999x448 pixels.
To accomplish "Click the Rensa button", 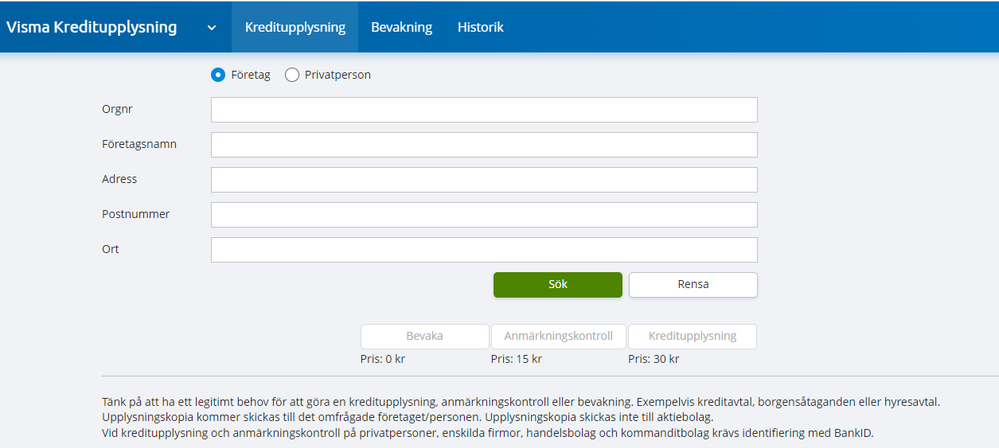I will (693, 285).
